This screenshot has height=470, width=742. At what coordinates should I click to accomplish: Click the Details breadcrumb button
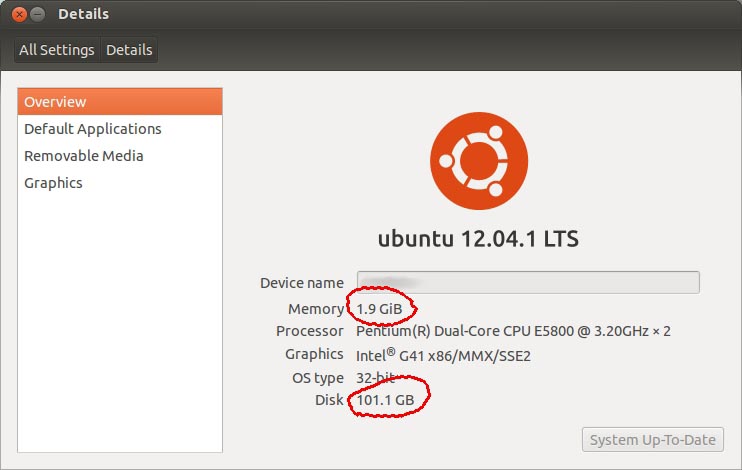[129, 50]
